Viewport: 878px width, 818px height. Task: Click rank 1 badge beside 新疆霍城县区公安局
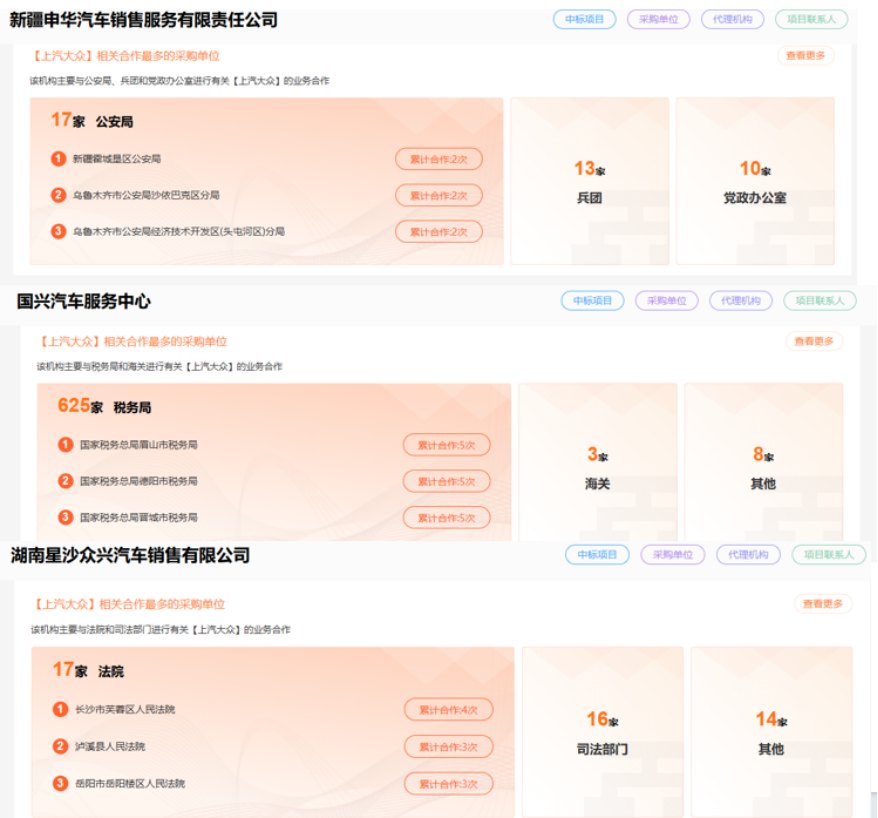point(58,159)
